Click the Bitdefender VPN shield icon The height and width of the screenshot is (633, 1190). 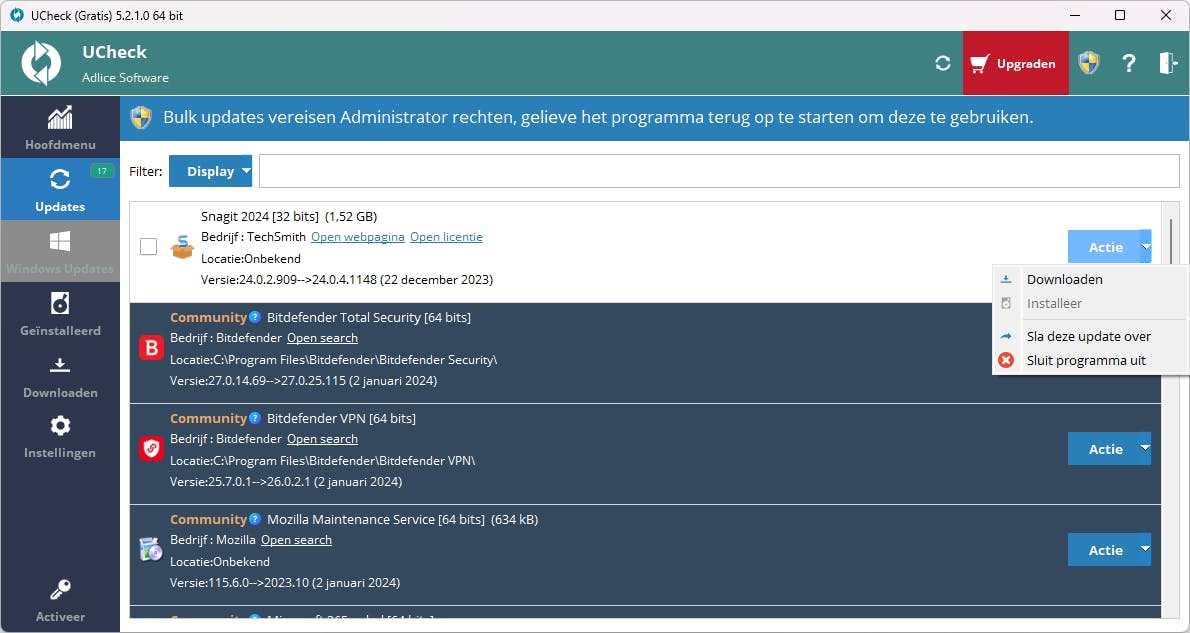coord(151,449)
